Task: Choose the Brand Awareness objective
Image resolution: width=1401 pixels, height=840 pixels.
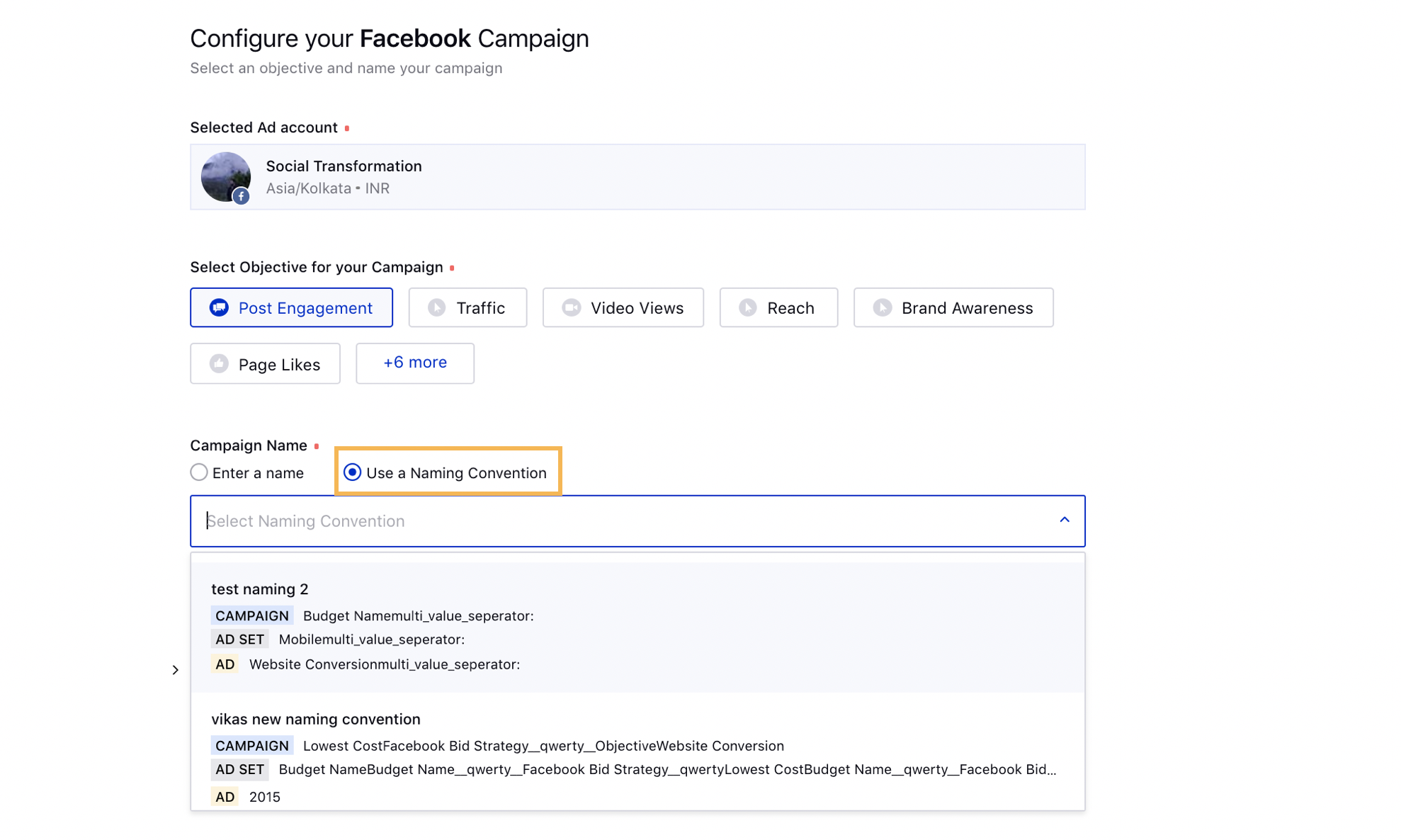Action: 953,307
